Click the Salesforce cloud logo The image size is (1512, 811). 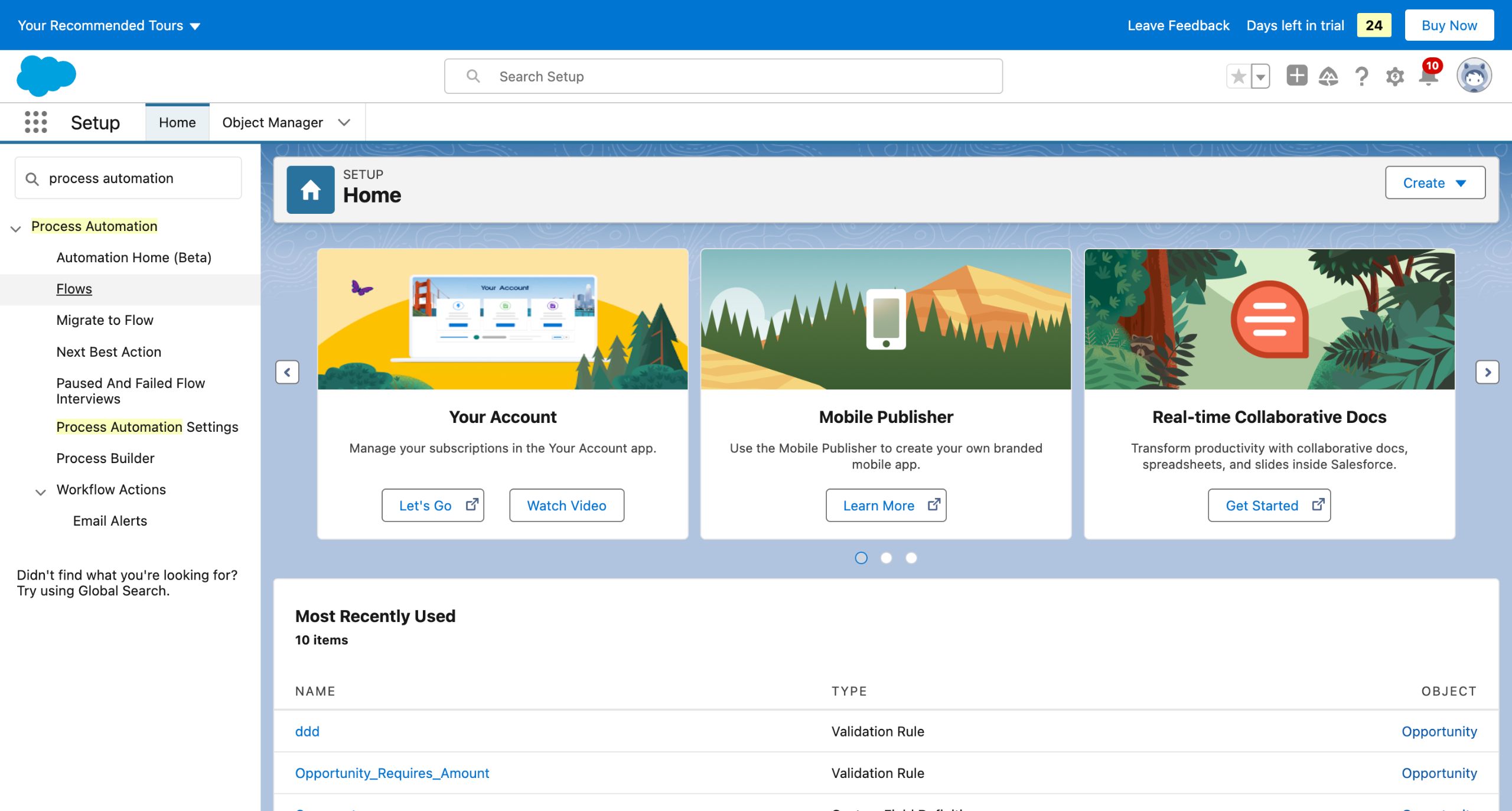46,76
